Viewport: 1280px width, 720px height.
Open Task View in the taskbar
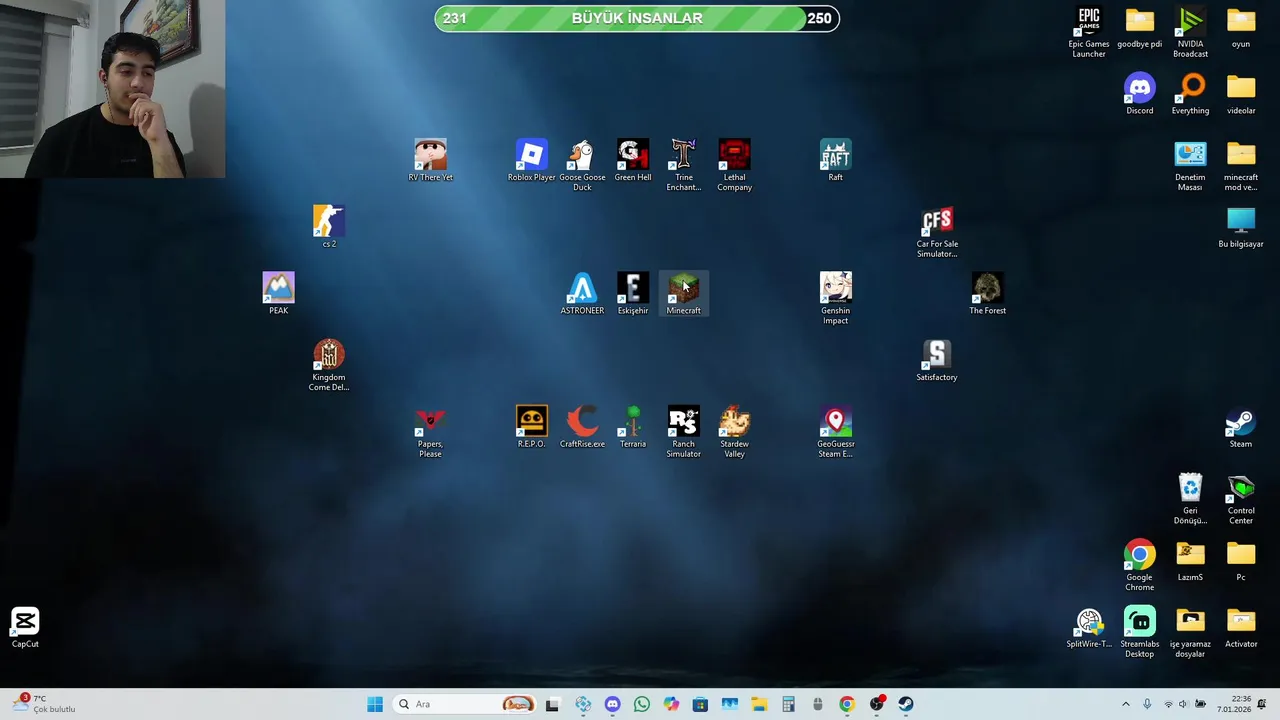point(552,704)
